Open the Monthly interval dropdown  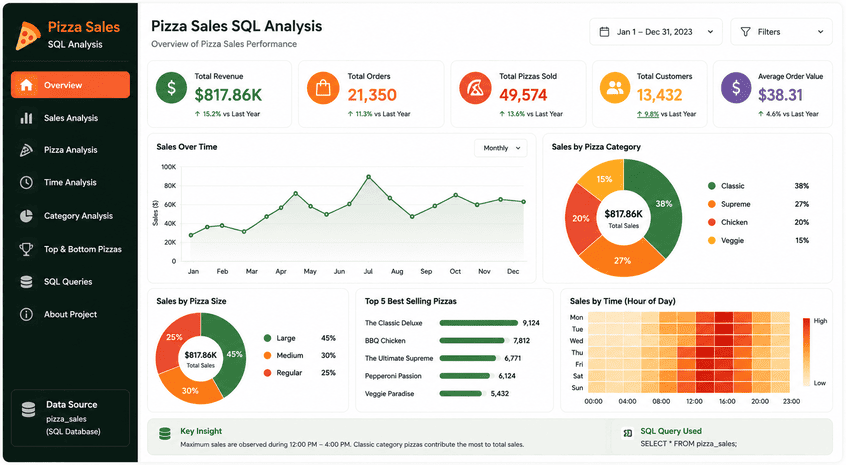click(501, 148)
